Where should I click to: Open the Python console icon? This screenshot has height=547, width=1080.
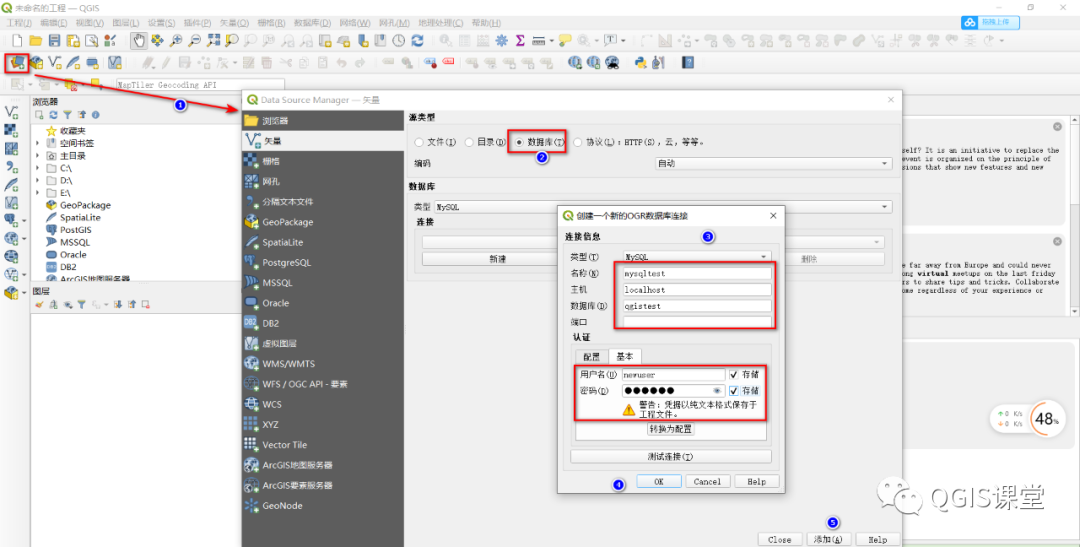click(641, 63)
